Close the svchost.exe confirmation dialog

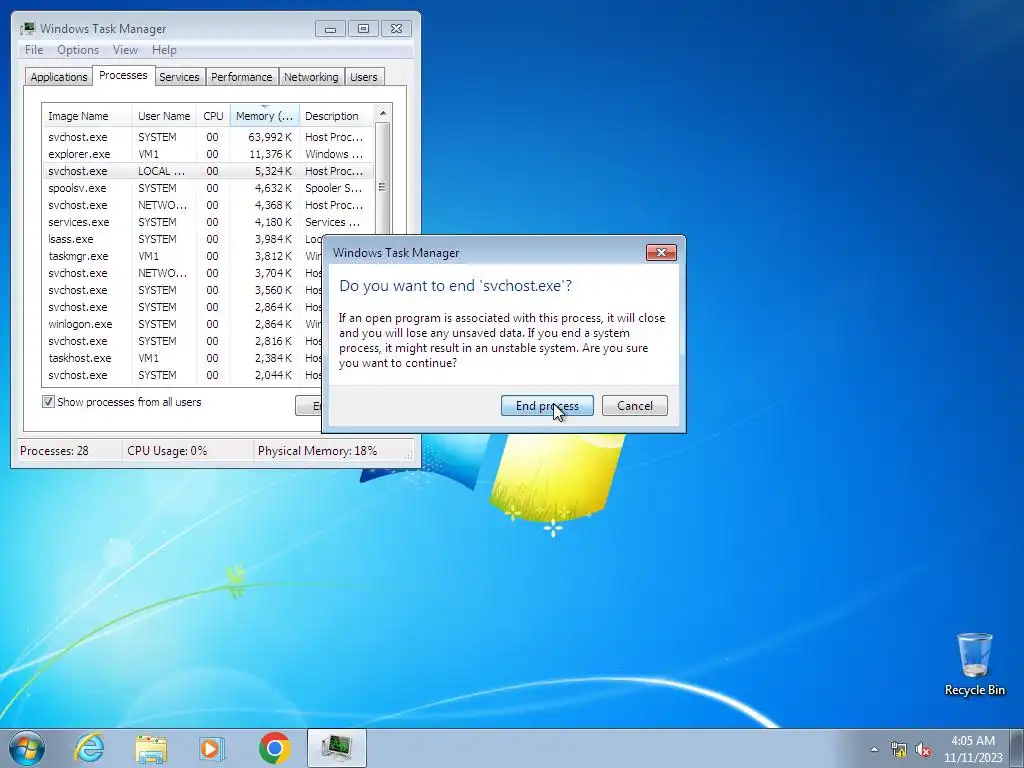click(661, 253)
